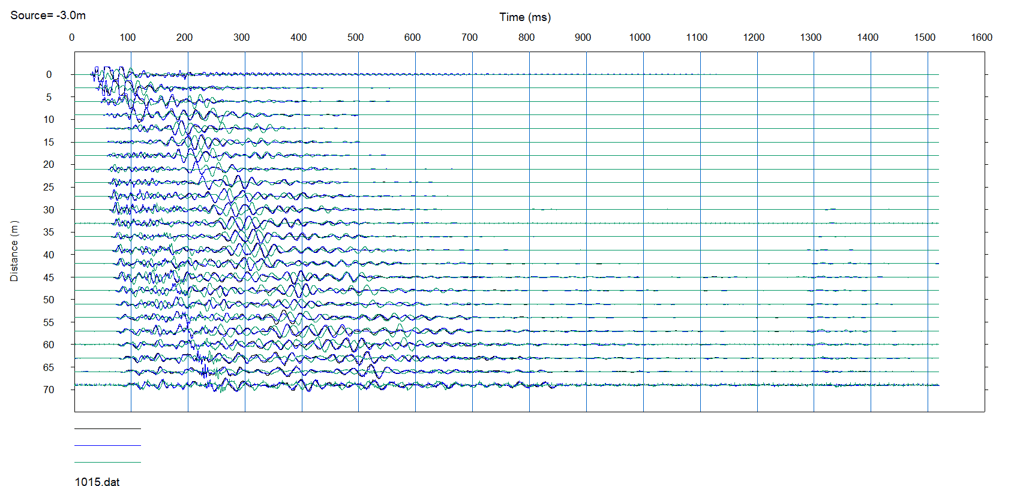Click the 25 tick on the distance axis

47,187
